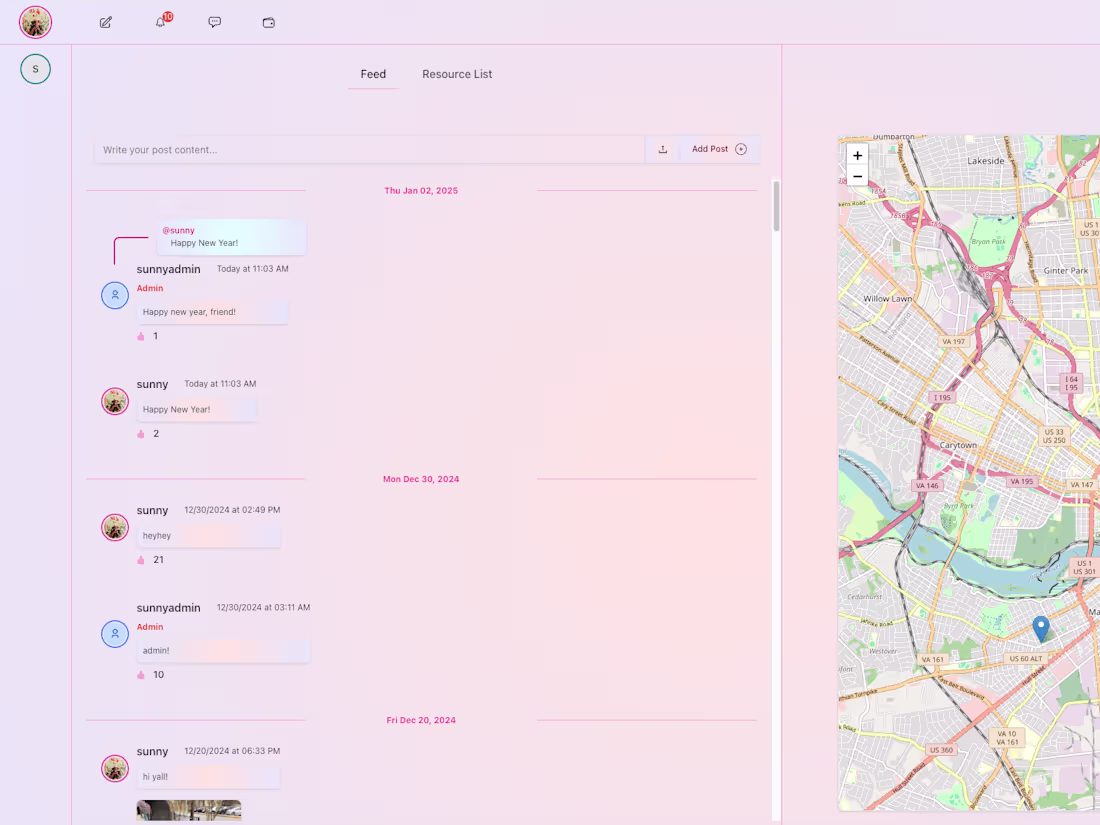1100x825 pixels.
Task: Switch to the Resource List tab
Action: click(457, 74)
